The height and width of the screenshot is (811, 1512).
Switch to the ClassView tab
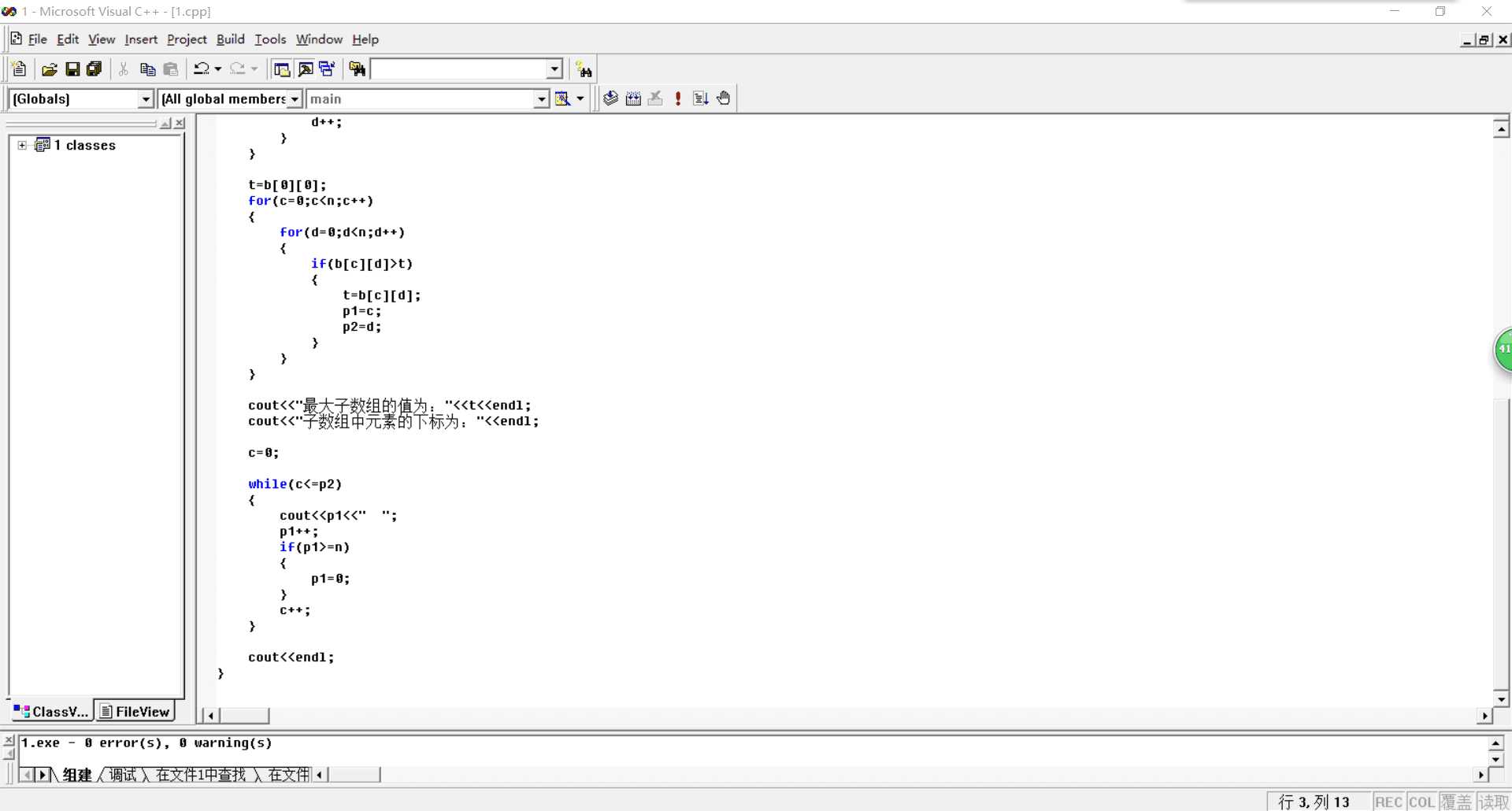coord(51,711)
